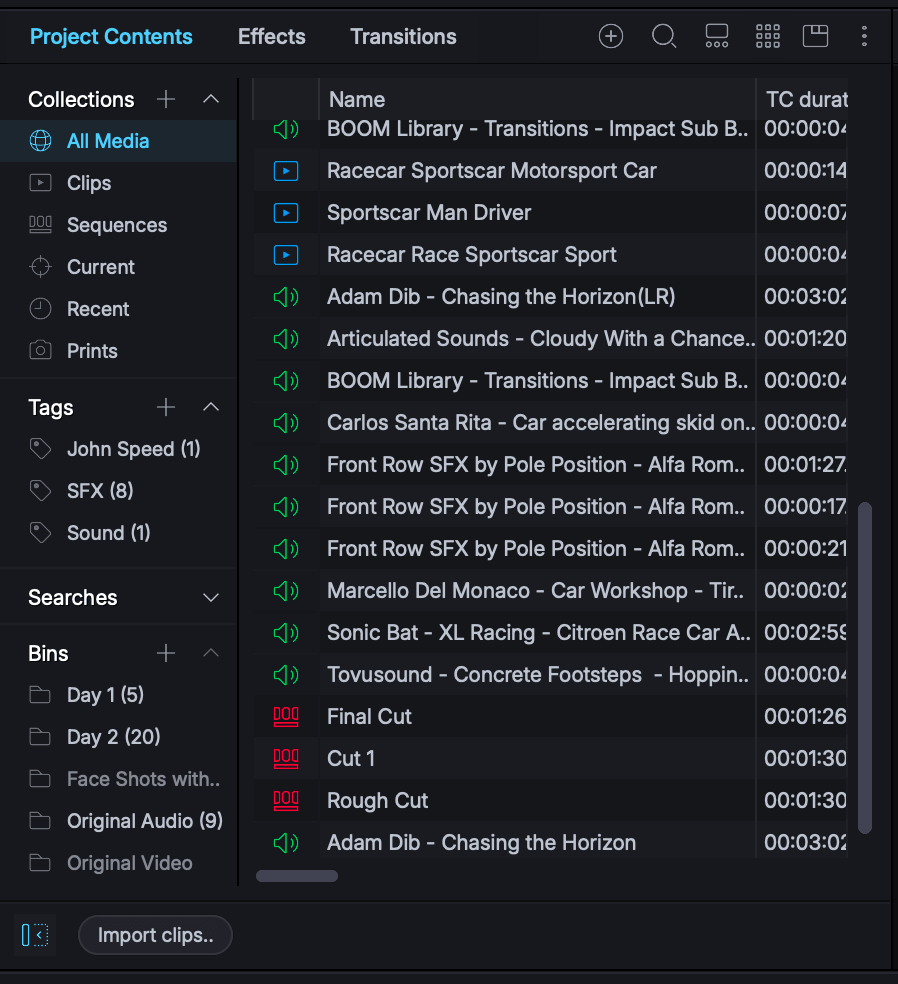898x984 pixels.
Task: Select the All Media collection
Action: [118, 141]
